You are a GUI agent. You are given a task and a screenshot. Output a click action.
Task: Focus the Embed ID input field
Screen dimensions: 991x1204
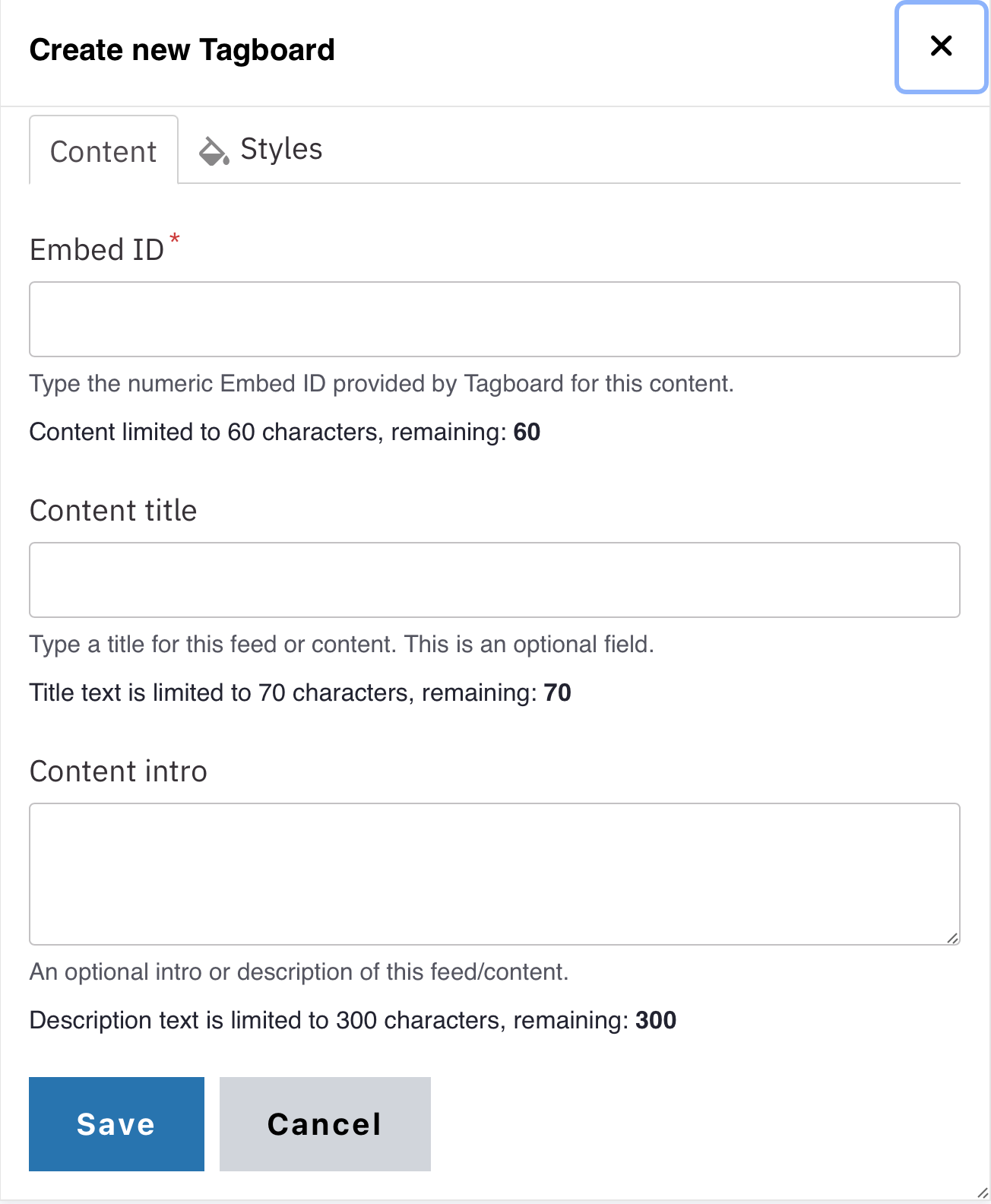click(x=494, y=319)
